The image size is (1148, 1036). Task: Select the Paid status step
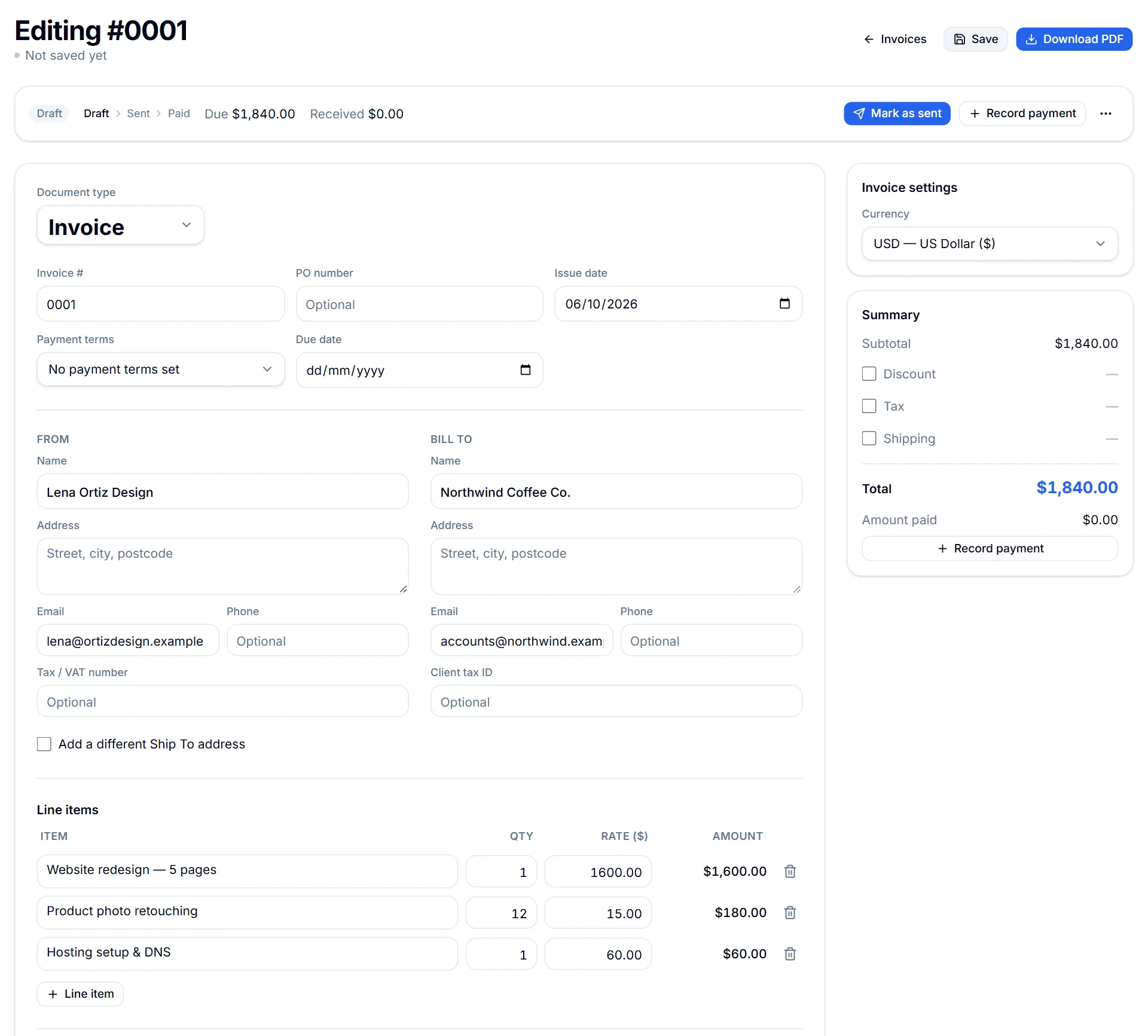[x=179, y=114]
